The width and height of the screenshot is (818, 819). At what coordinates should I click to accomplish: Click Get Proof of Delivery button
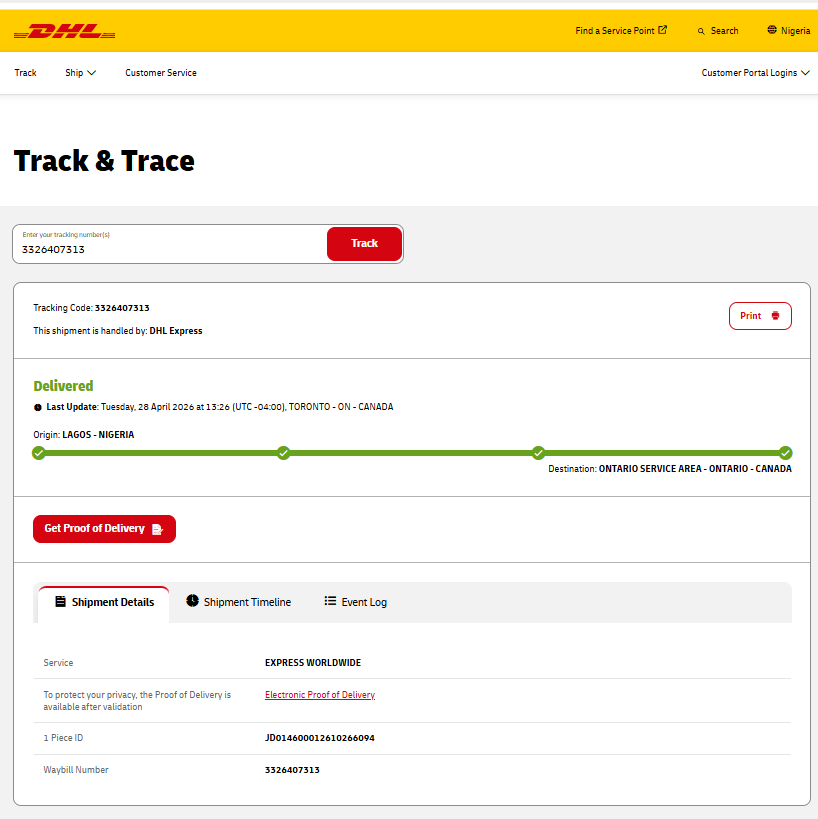tap(104, 529)
